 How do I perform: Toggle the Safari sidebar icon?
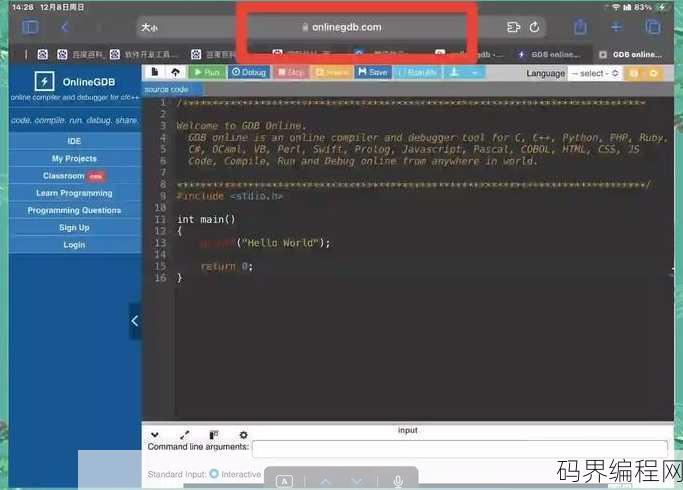30,27
